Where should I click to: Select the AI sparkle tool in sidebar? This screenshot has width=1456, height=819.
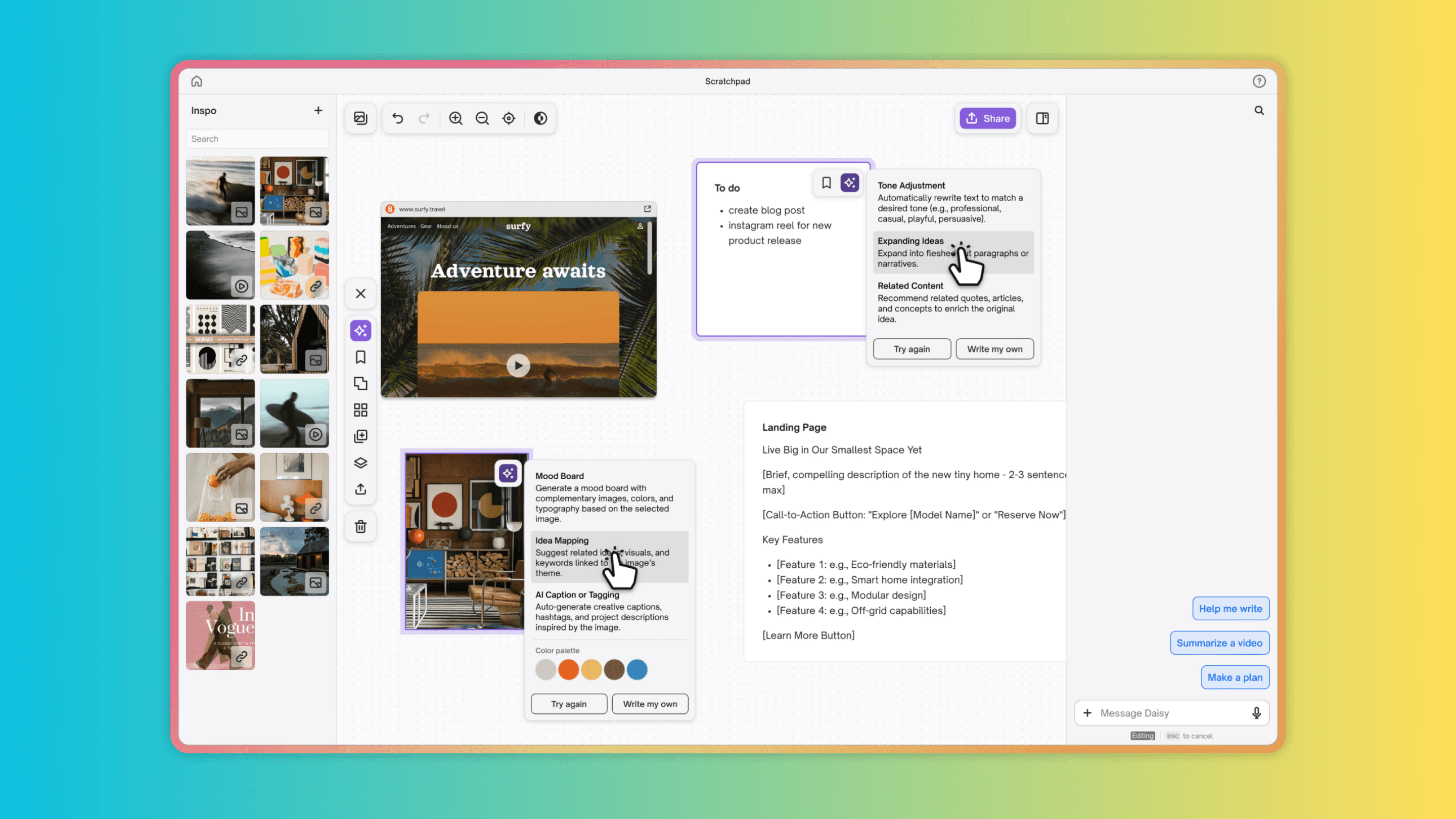click(360, 331)
